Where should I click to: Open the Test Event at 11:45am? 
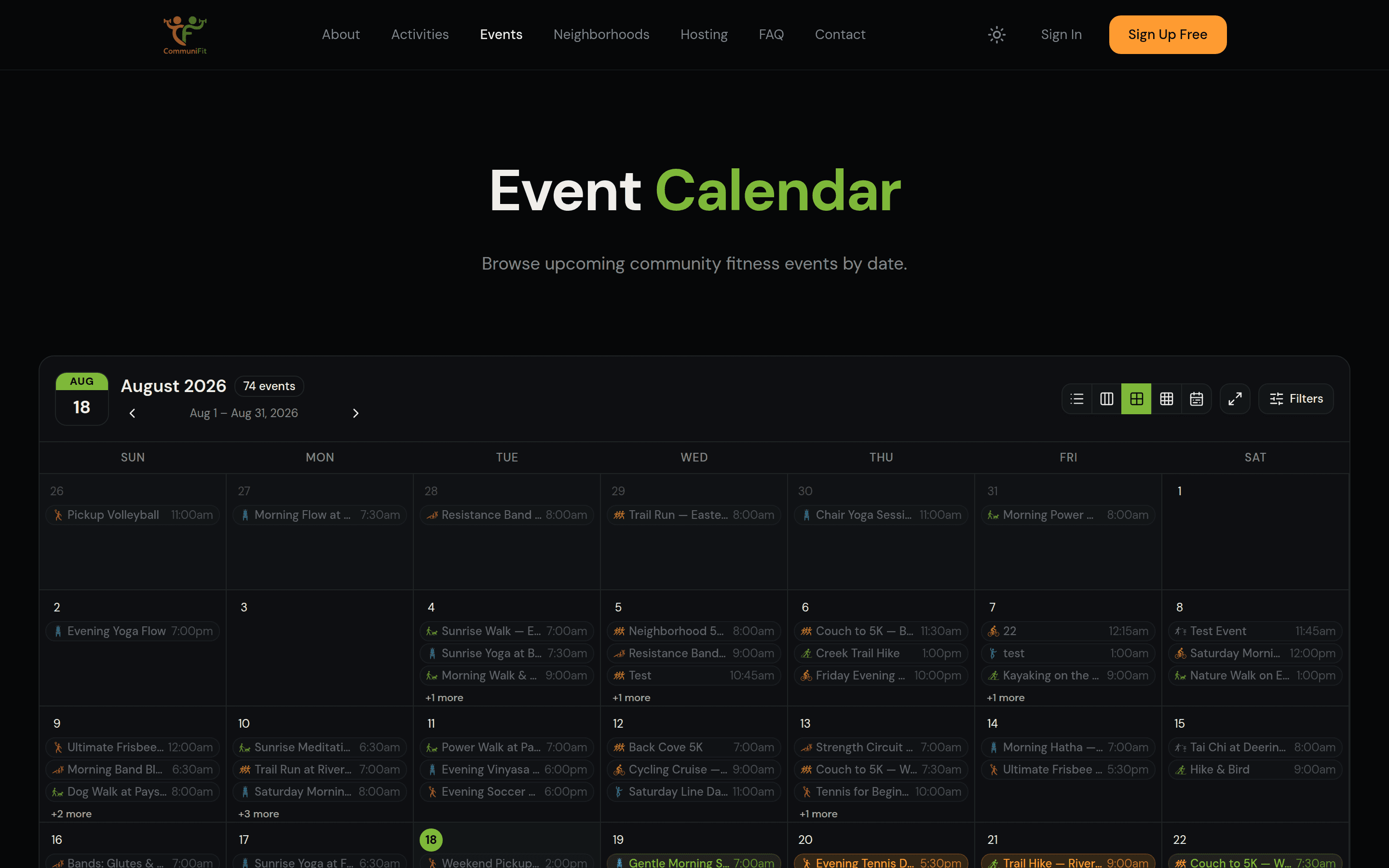[1255, 631]
